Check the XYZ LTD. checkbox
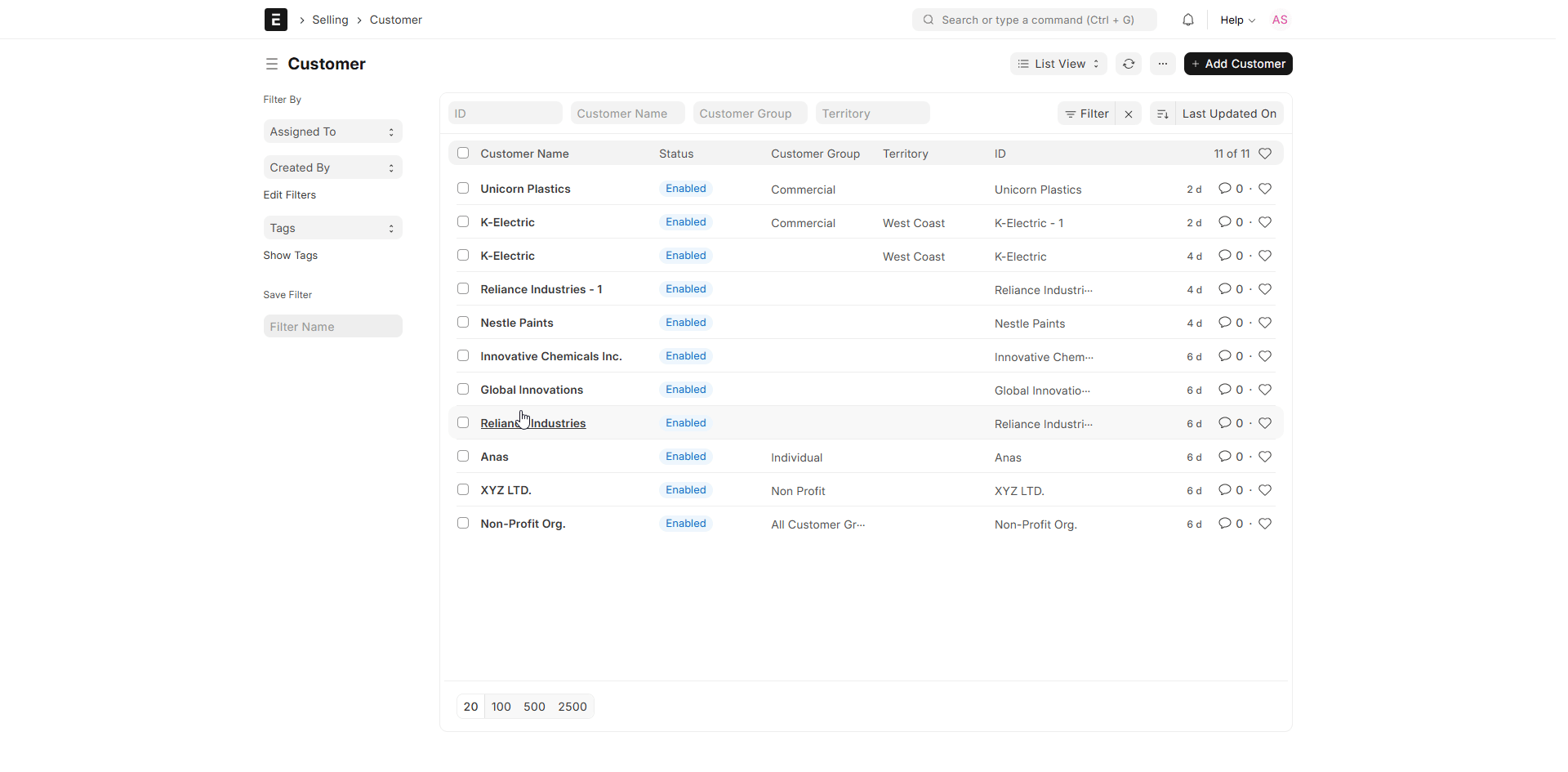The width and height of the screenshot is (1568, 772). coord(463,489)
